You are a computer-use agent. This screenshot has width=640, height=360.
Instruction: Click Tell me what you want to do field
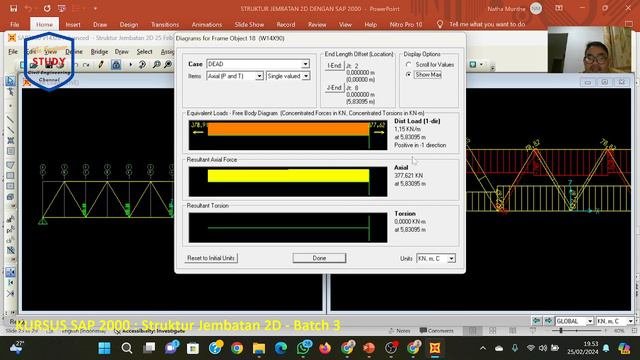tap(487, 24)
